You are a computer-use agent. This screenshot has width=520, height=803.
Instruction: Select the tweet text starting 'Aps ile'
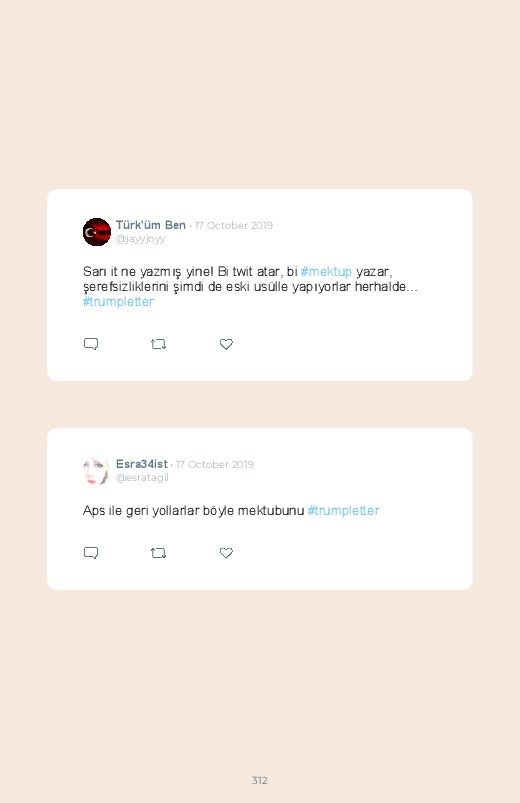tap(231, 511)
